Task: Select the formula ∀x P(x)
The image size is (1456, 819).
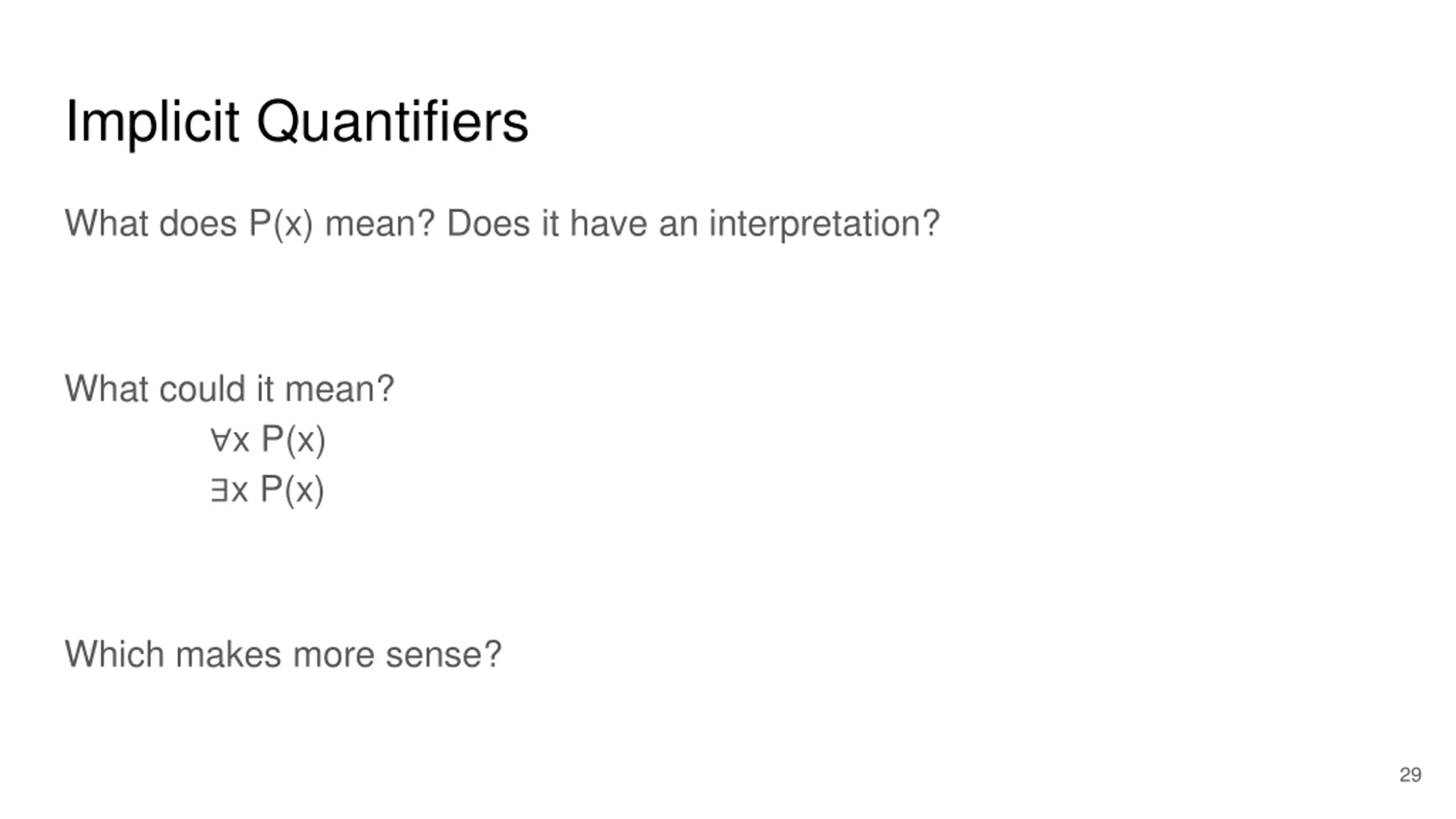Action: click(x=267, y=440)
